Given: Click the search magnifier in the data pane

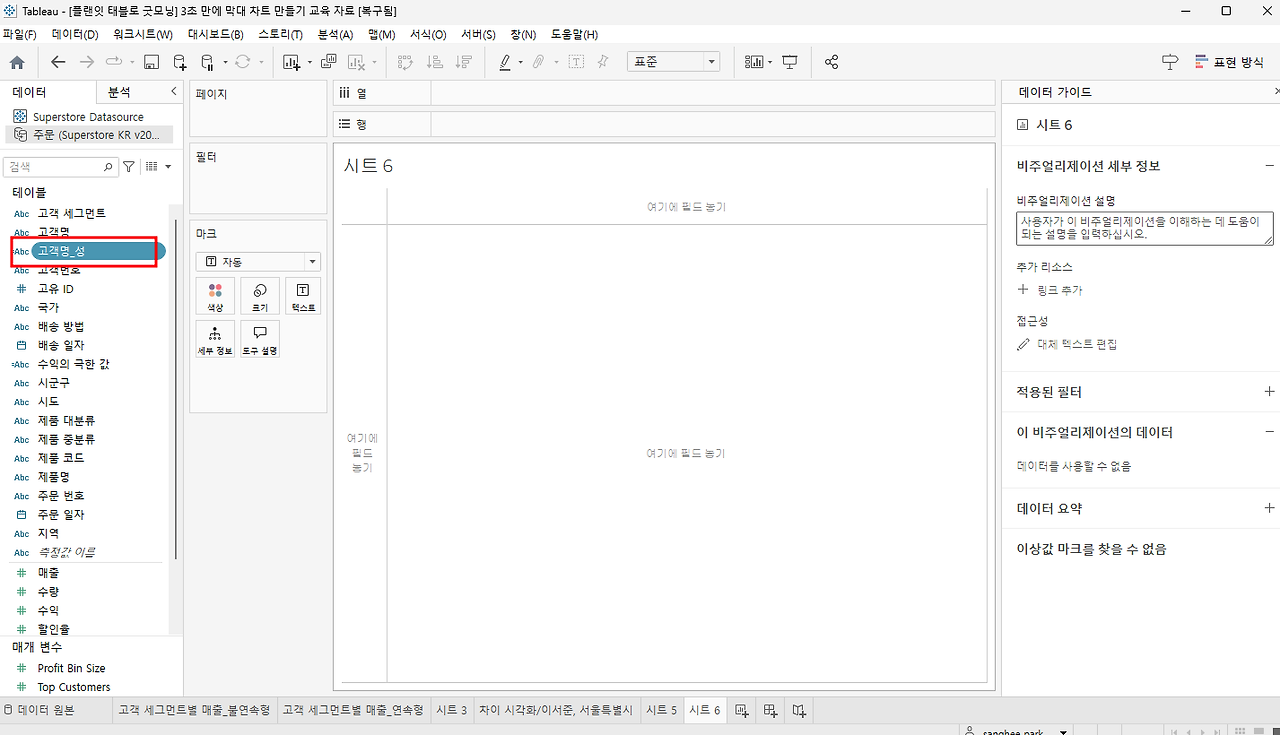Looking at the screenshot, I should [109, 167].
